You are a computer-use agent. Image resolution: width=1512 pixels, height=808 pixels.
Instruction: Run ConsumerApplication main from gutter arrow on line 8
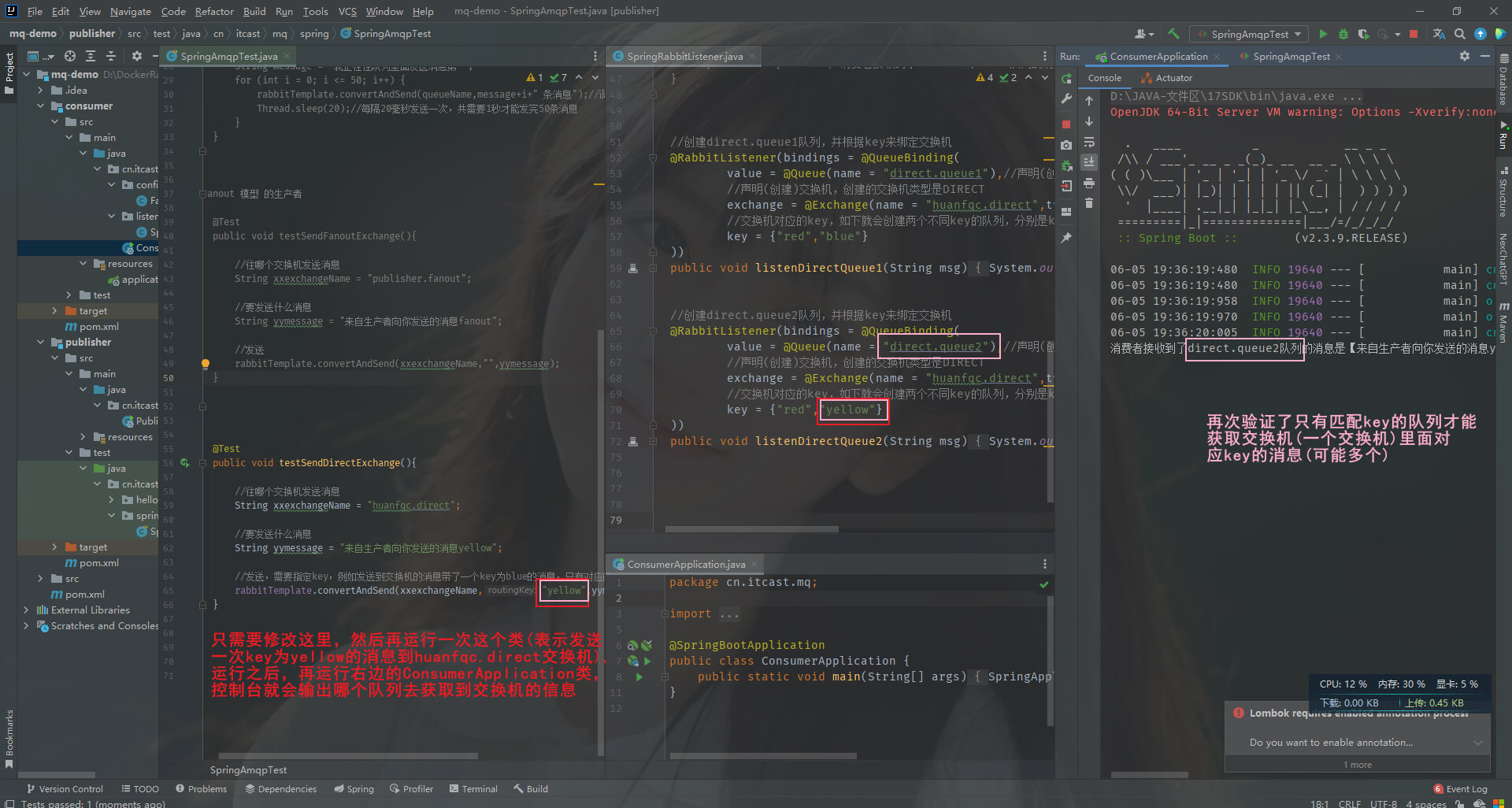click(x=639, y=676)
